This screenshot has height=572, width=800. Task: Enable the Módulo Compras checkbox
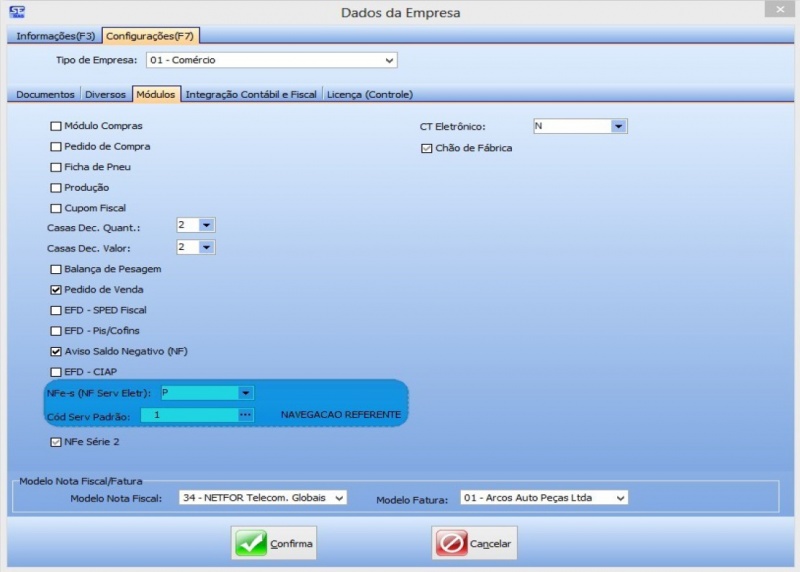point(56,126)
